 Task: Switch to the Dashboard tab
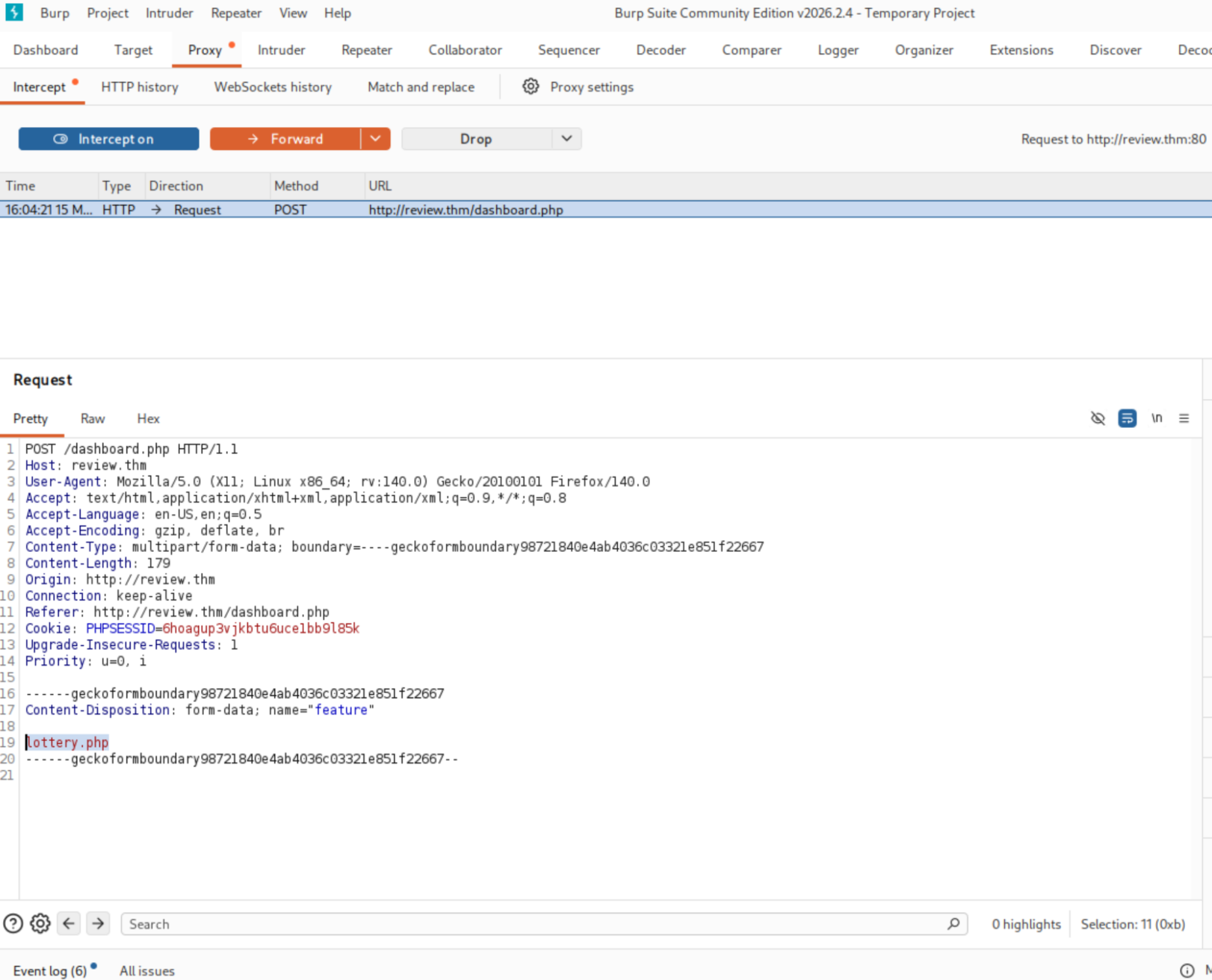click(46, 50)
